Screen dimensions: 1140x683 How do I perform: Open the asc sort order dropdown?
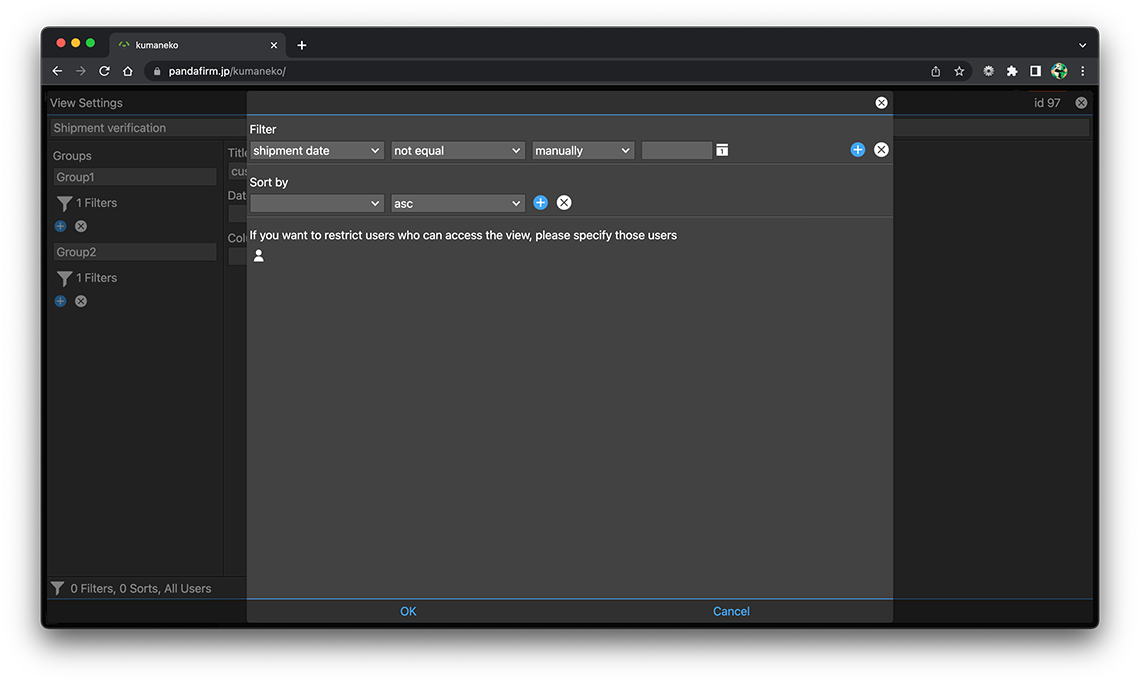[x=457, y=204]
